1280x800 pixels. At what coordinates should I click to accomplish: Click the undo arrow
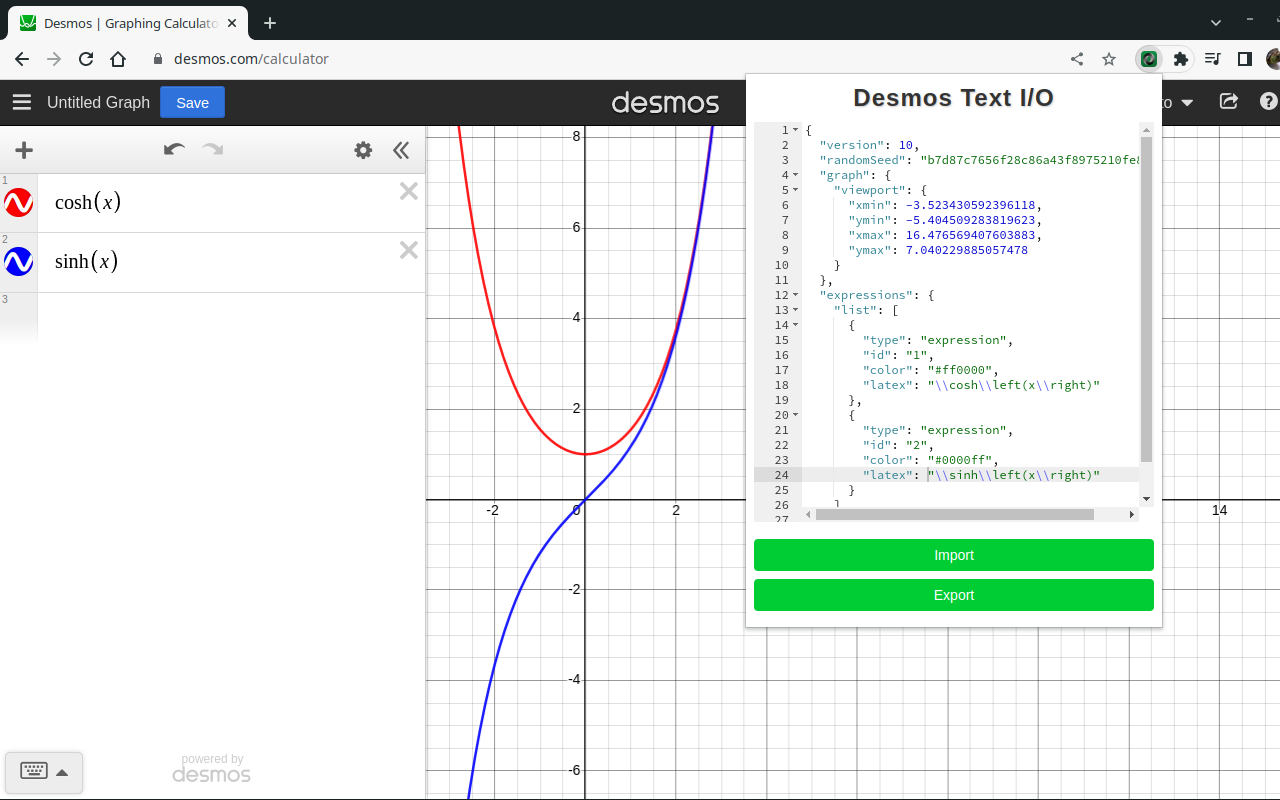[x=173, y=149]
